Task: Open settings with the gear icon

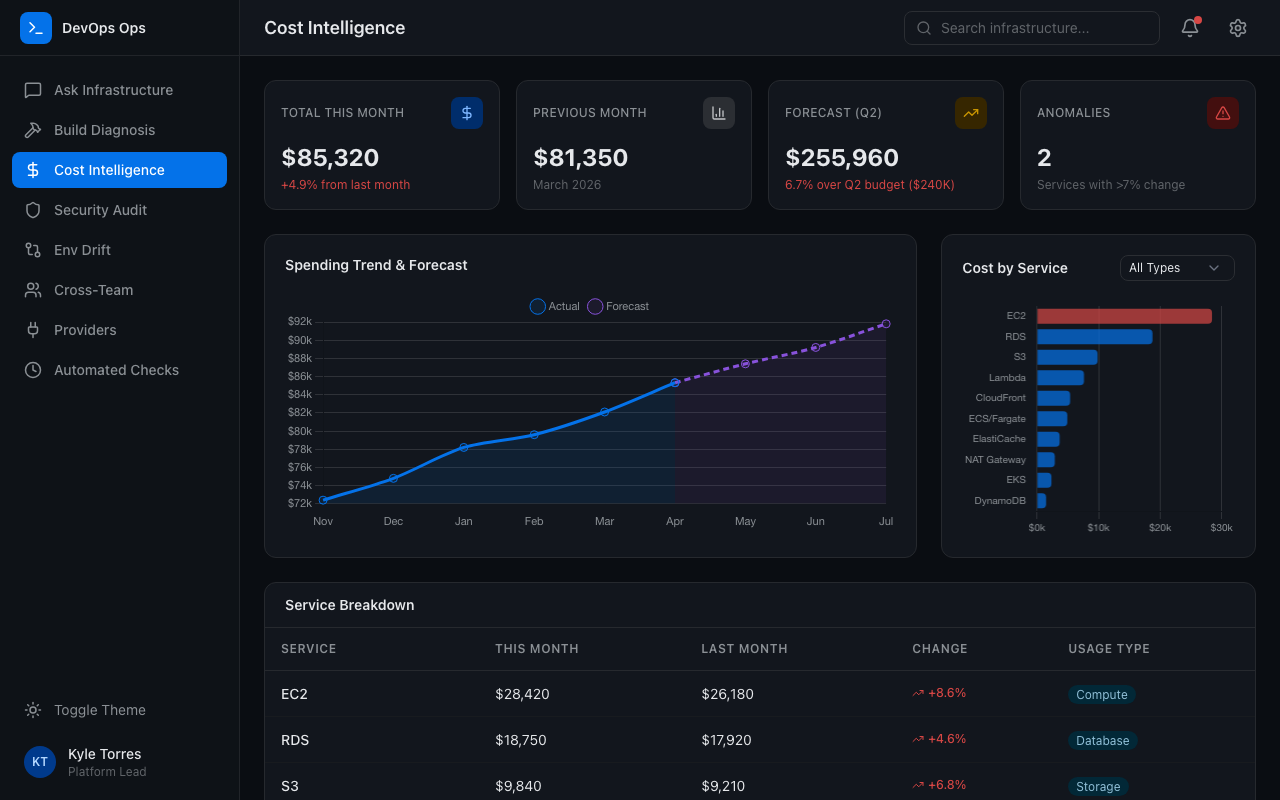Action: pyautogui.click(x=1237, y=28)
